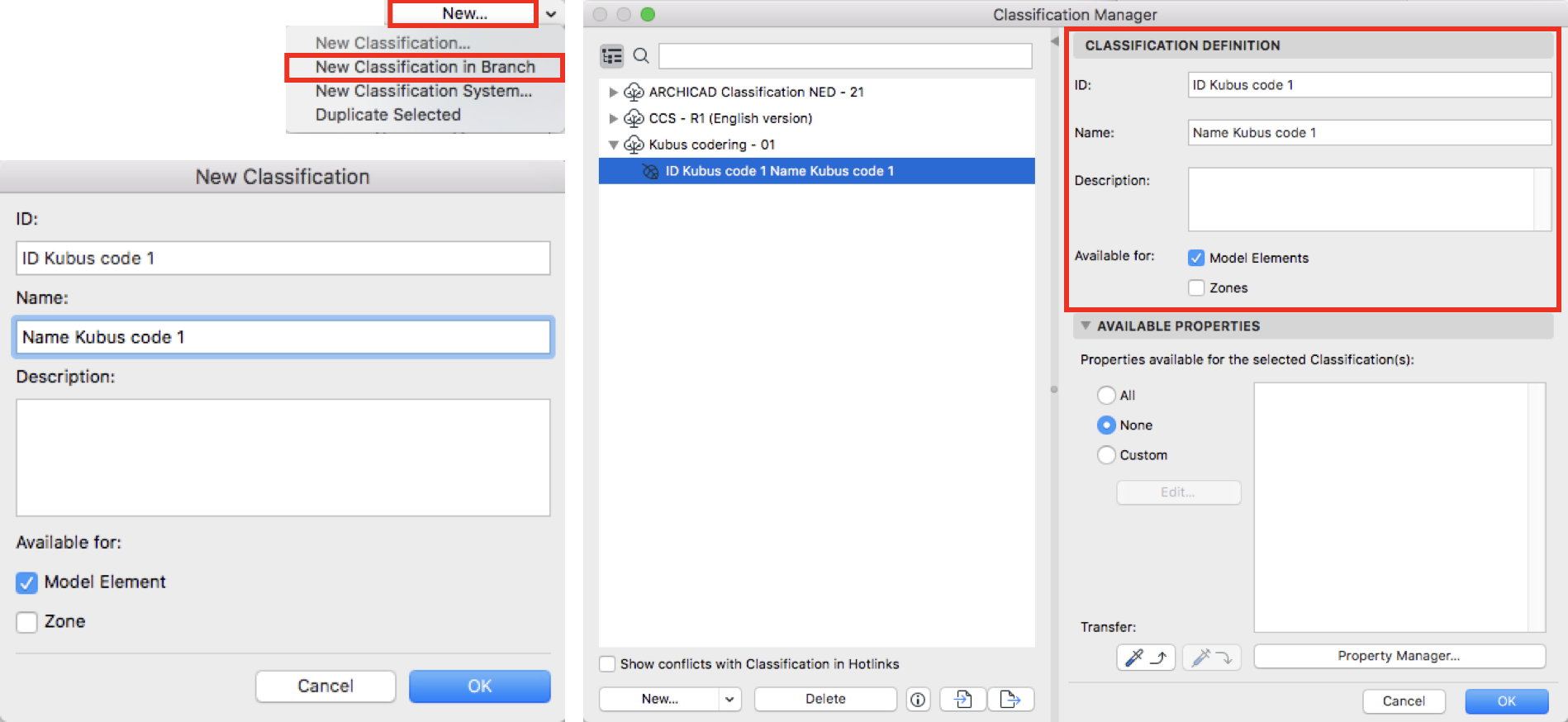This screenshot has width=1568, height=722.
Task: Click the pick up properties eyedropper
Action: click(x=1145, y=658)
